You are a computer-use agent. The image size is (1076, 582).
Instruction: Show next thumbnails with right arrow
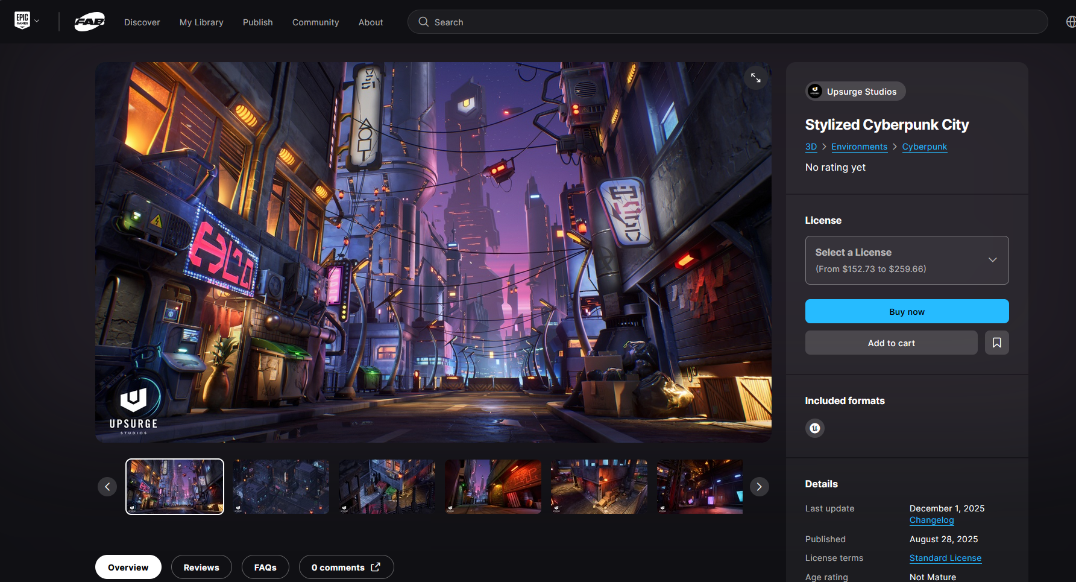click(x=759, y=487)
